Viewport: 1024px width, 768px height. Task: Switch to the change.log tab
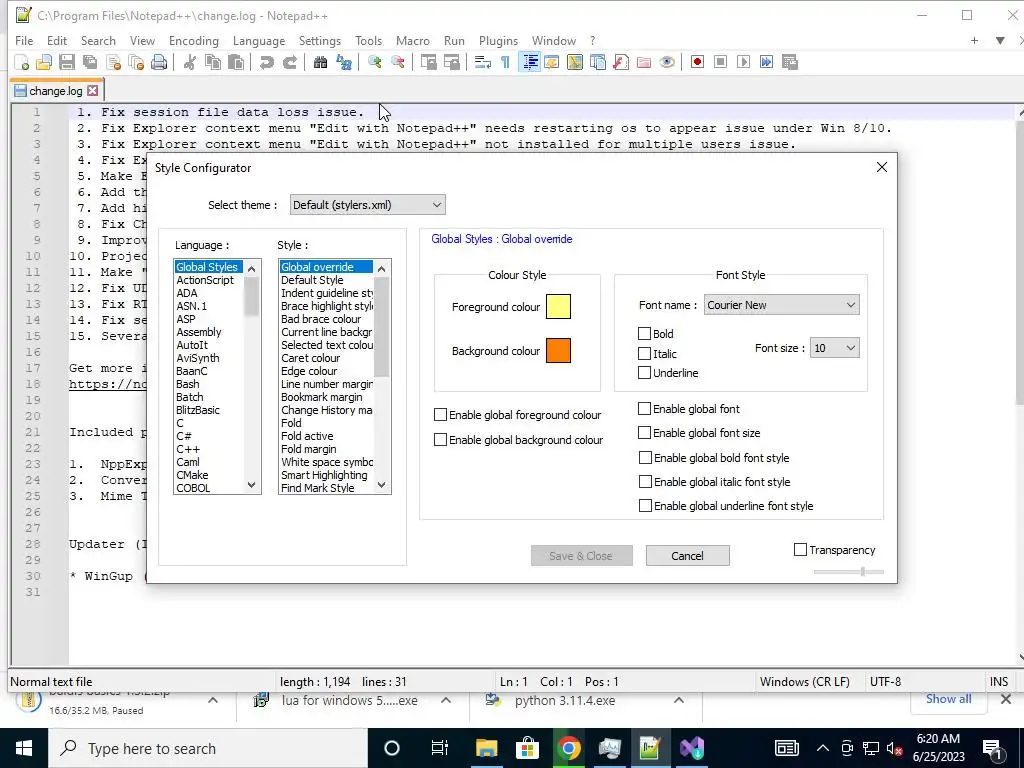tap(56, 91)
